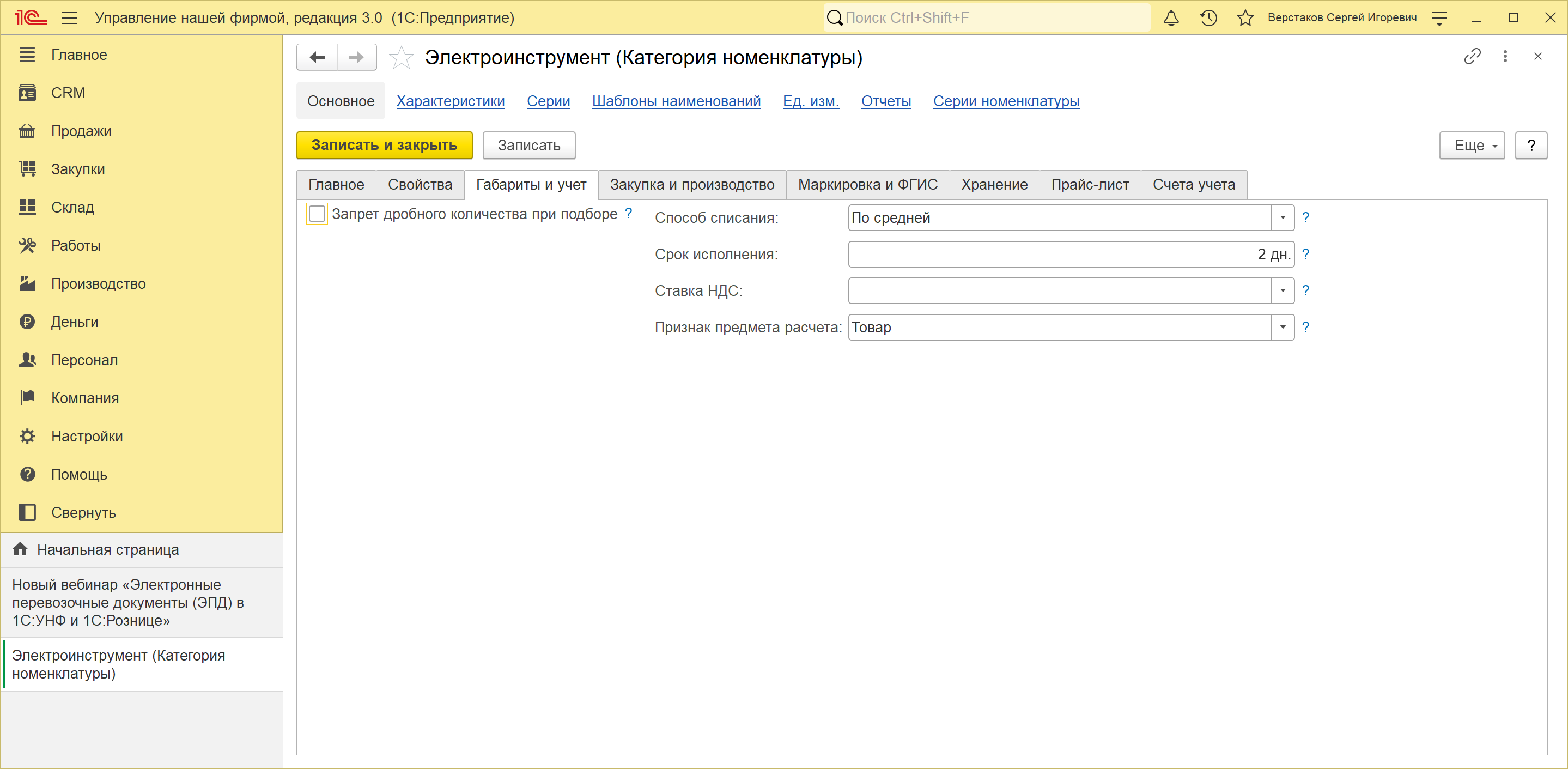The image size is (1568, 769).
Task: Switch to the Счета учета tab
Action: click(x=1194, y=185)
